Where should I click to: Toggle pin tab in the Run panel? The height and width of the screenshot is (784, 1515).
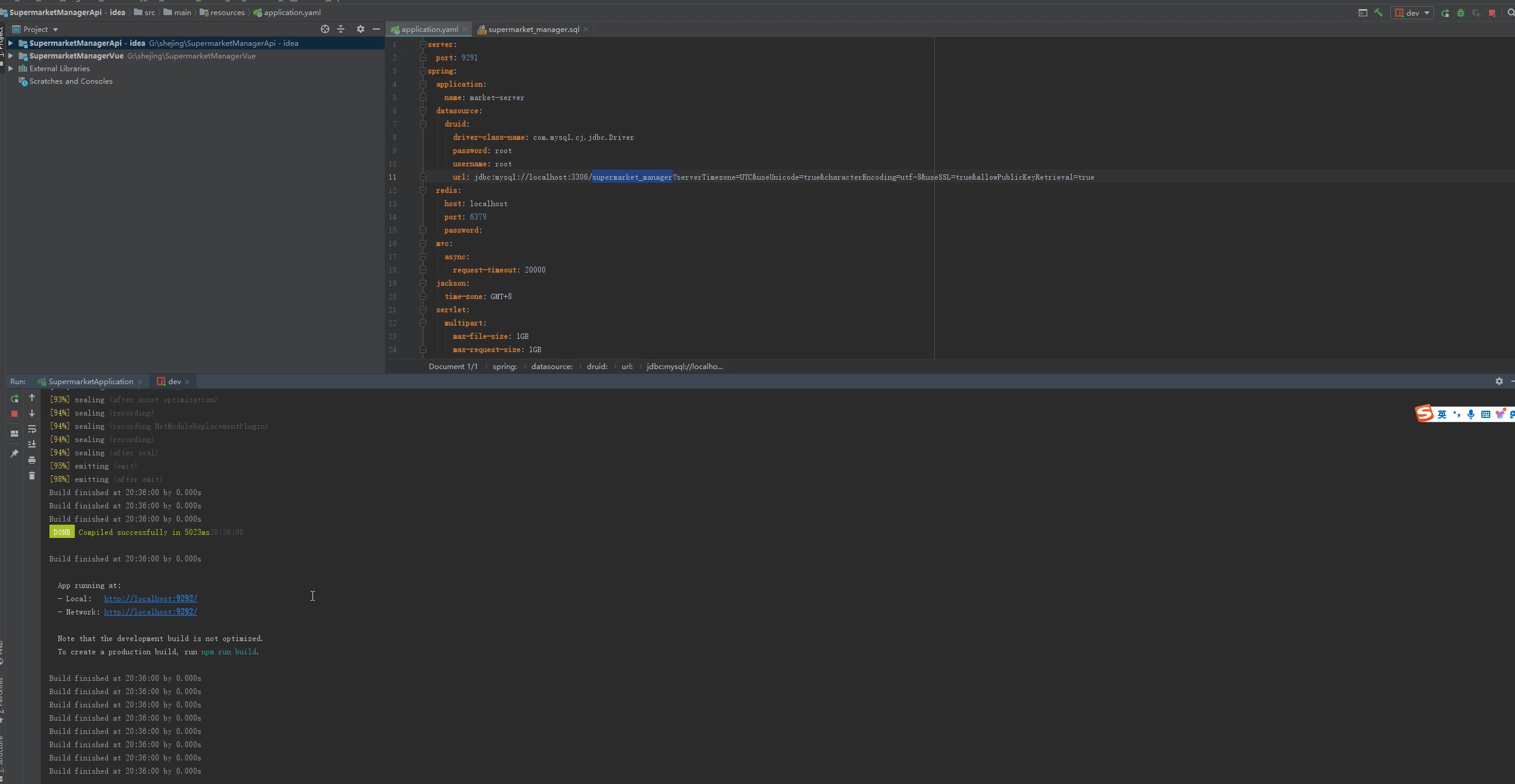point(14,454)
